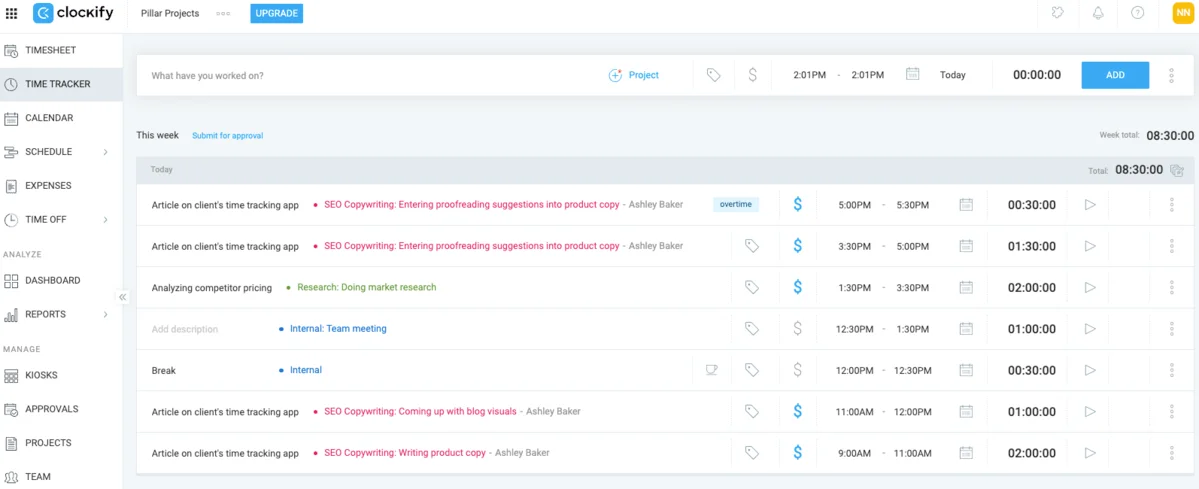Open the date picker for the 9:00AM - 11:00AM entry
The height and width of the screenshot is (489, 1199).
(x=966, y=452)
